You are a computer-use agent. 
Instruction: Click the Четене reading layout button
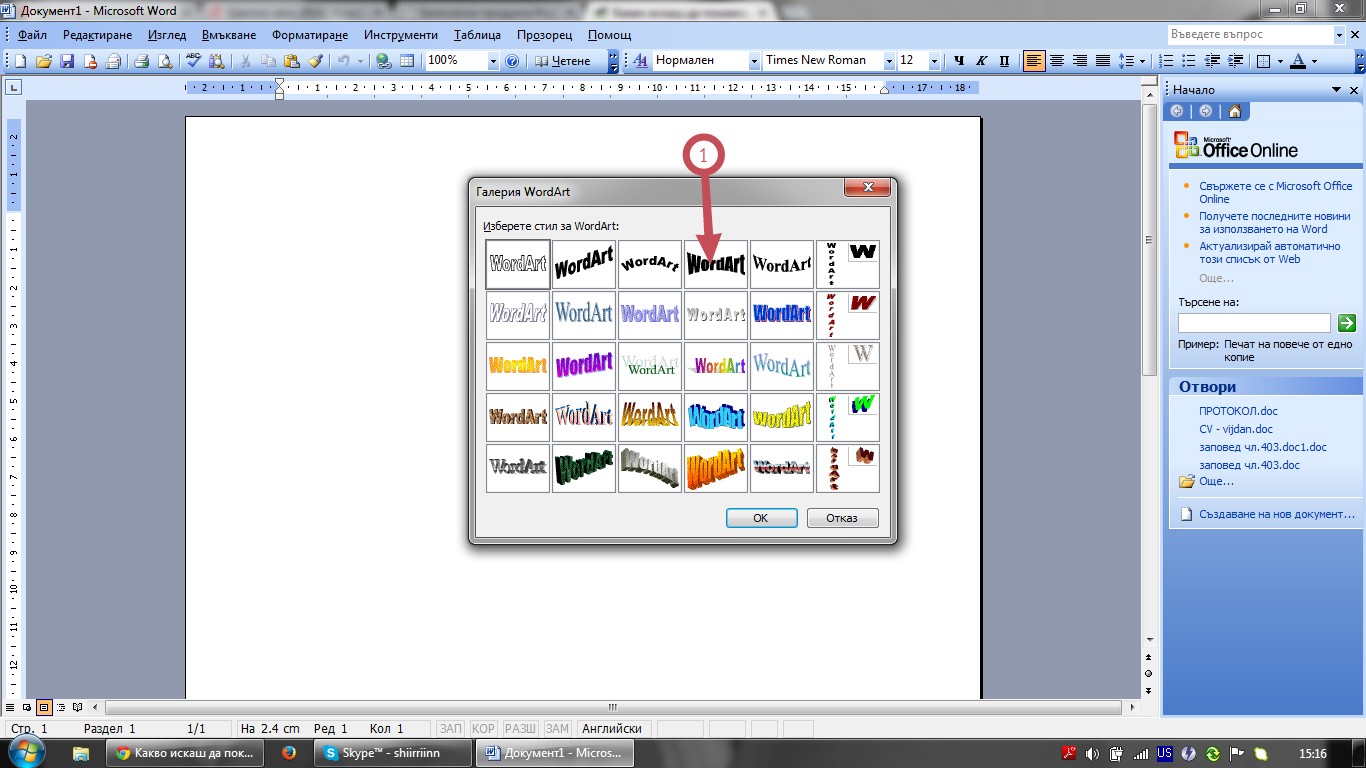pos(563,61)
